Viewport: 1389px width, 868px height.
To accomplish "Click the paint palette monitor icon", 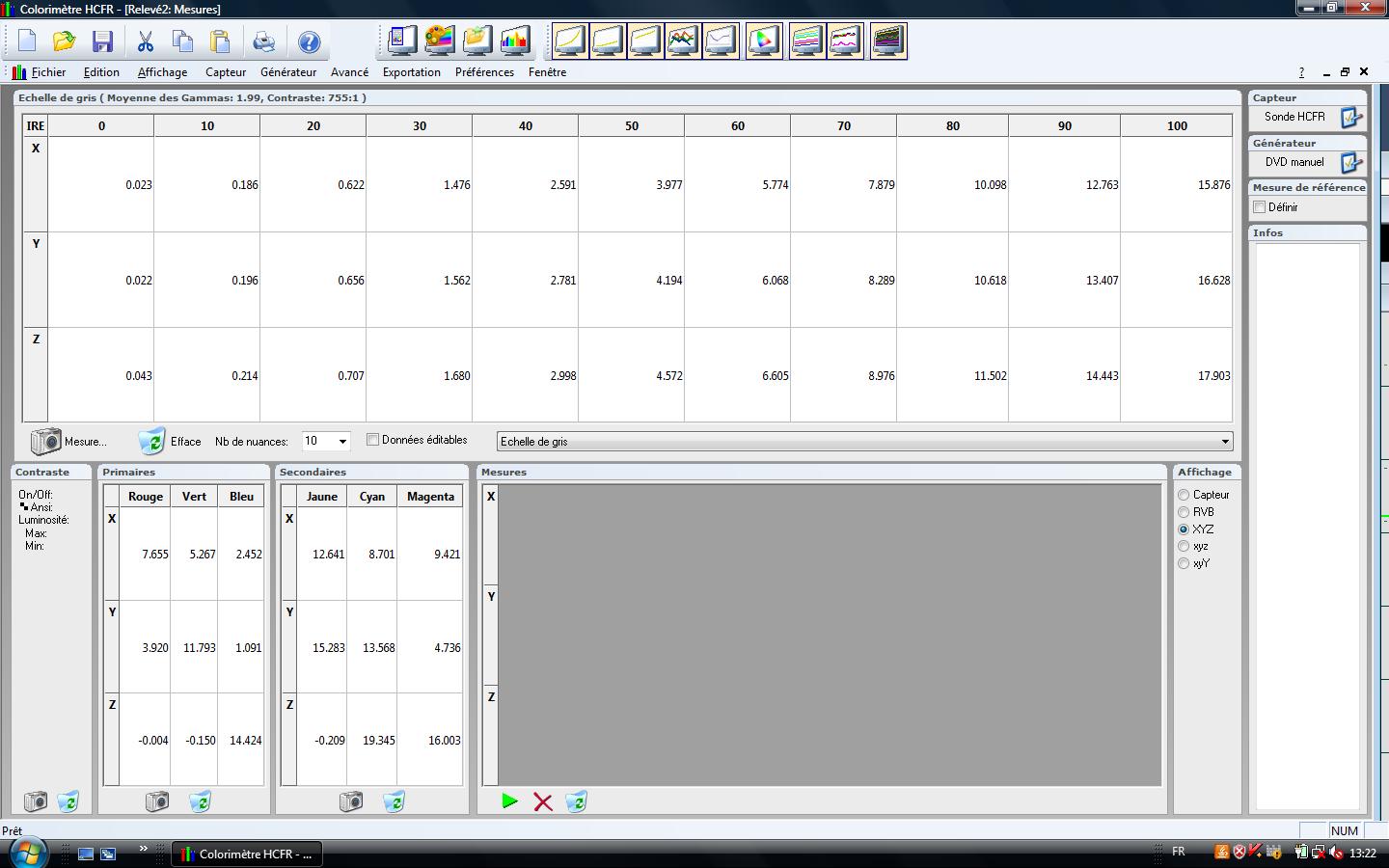I will pos(440,41).
